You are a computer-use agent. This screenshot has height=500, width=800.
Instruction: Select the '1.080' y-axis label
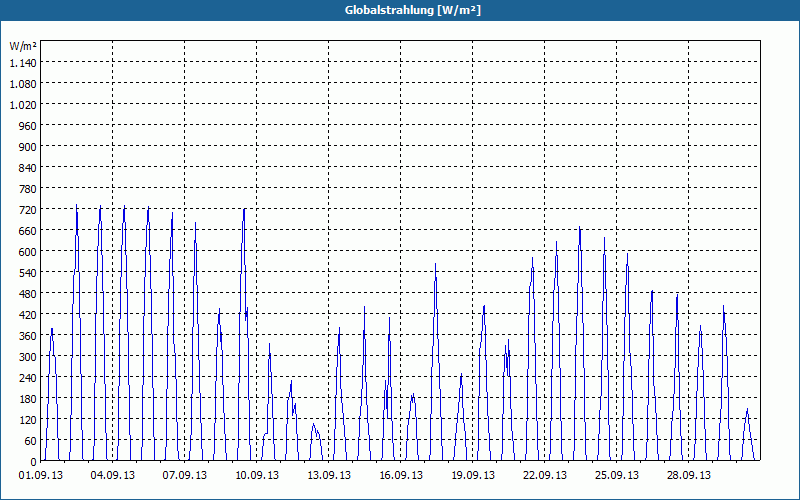click(23, 84)
